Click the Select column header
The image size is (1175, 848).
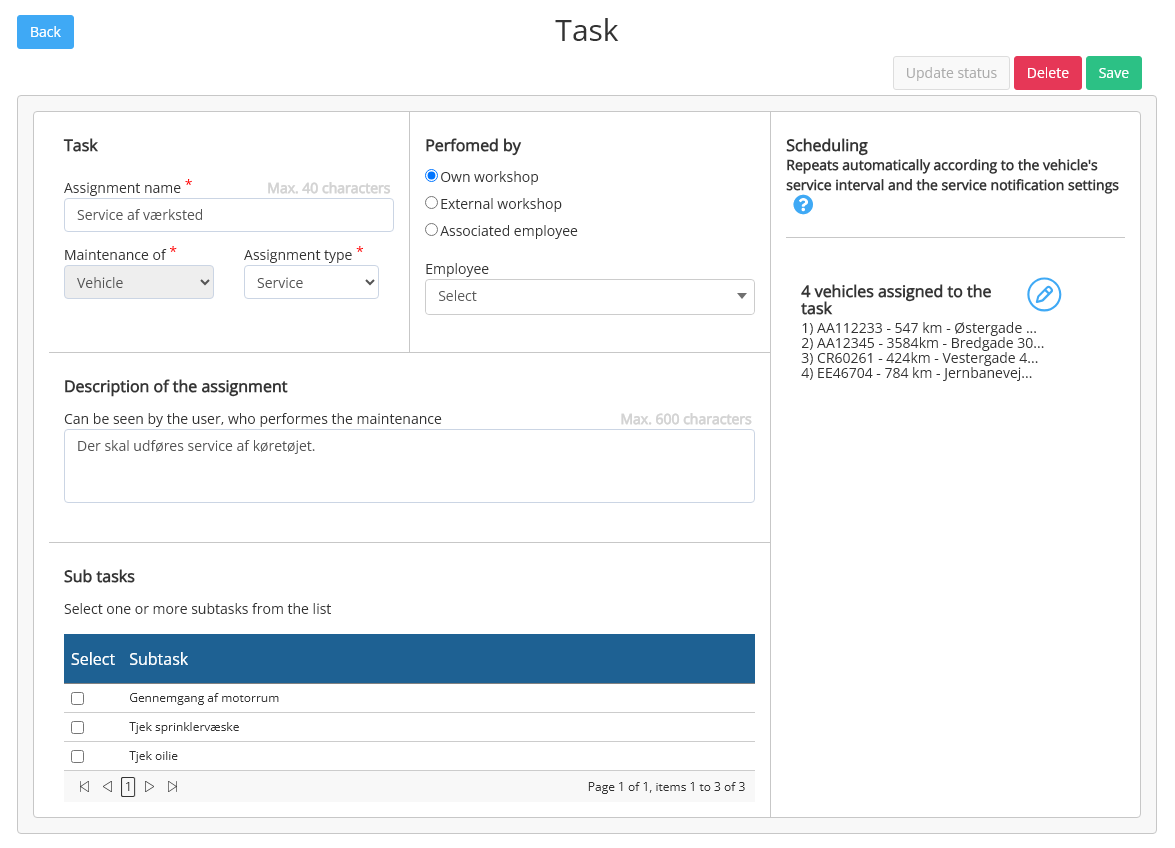[x=93, y=659]
